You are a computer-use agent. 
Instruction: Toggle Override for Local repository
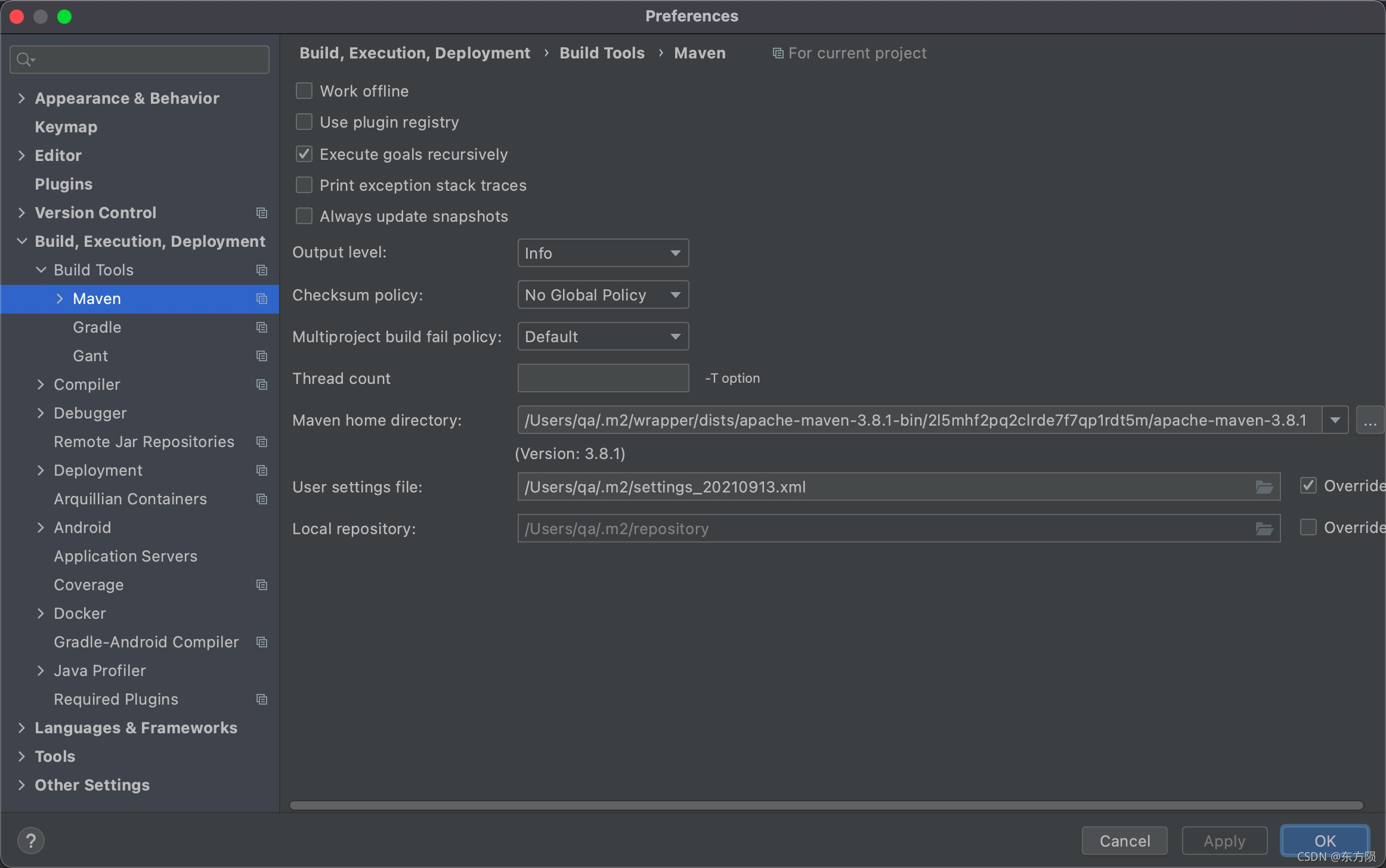coord(1308,528)
